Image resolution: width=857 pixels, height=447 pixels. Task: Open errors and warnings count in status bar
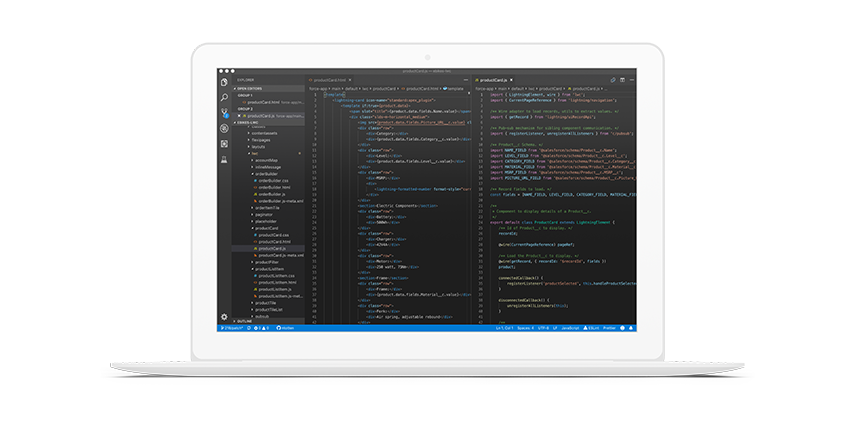261,328
